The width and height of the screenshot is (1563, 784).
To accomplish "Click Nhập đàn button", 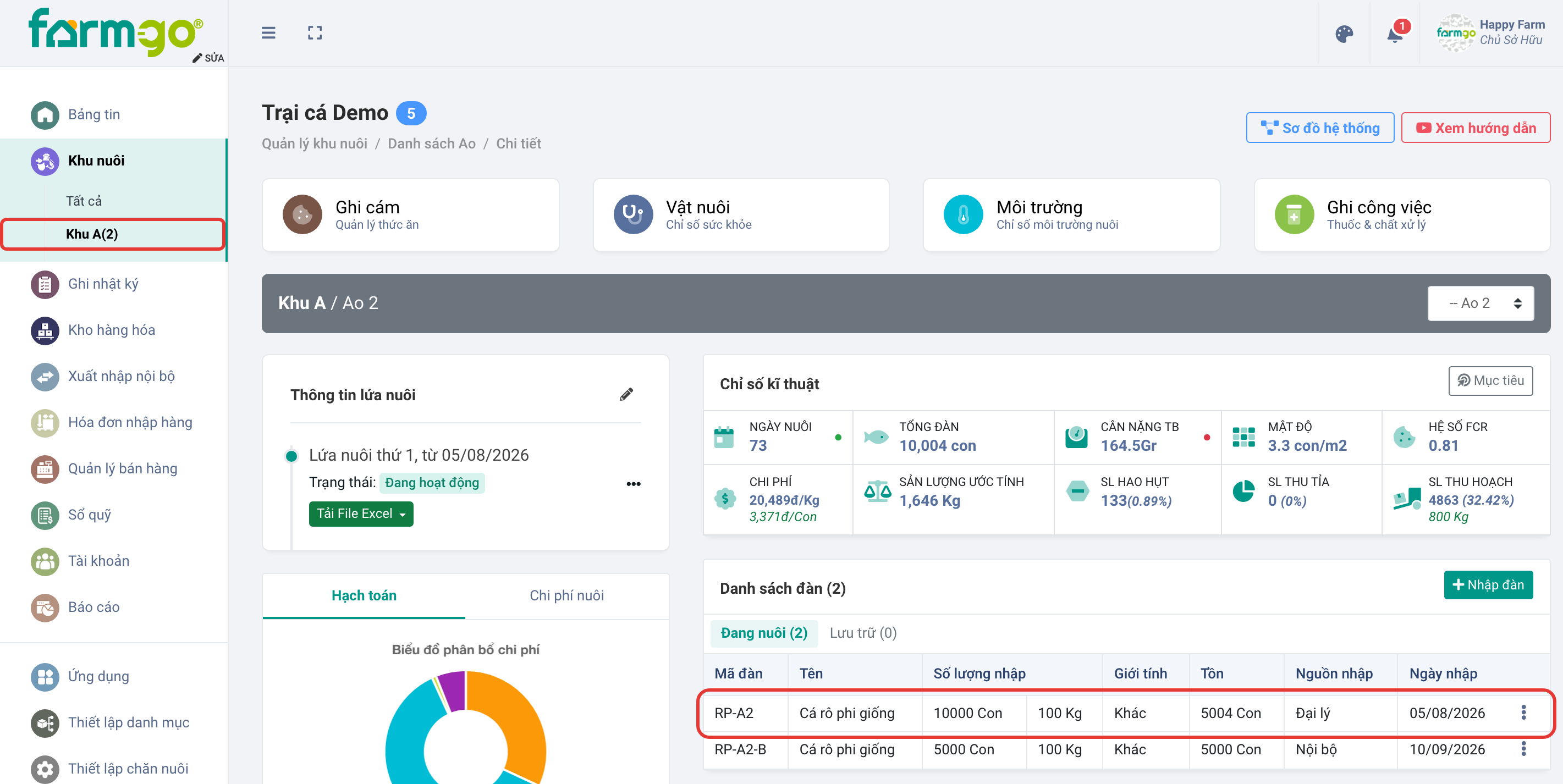I will (x=1488, y=584).
